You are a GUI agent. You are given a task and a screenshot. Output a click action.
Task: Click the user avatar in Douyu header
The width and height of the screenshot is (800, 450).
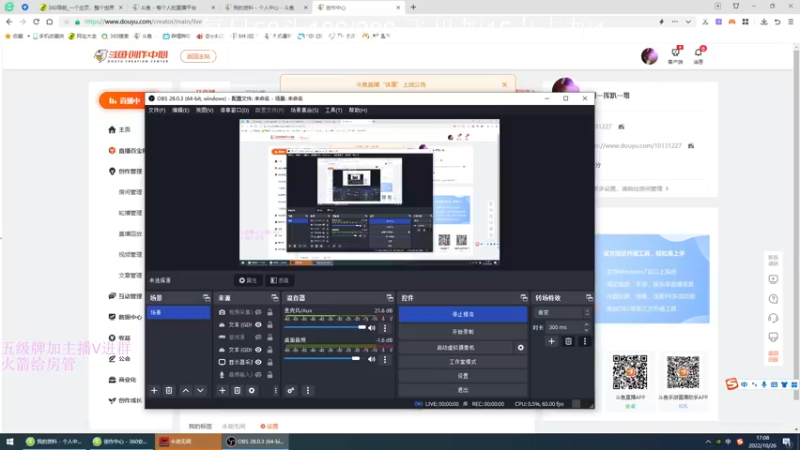[649, 56]
